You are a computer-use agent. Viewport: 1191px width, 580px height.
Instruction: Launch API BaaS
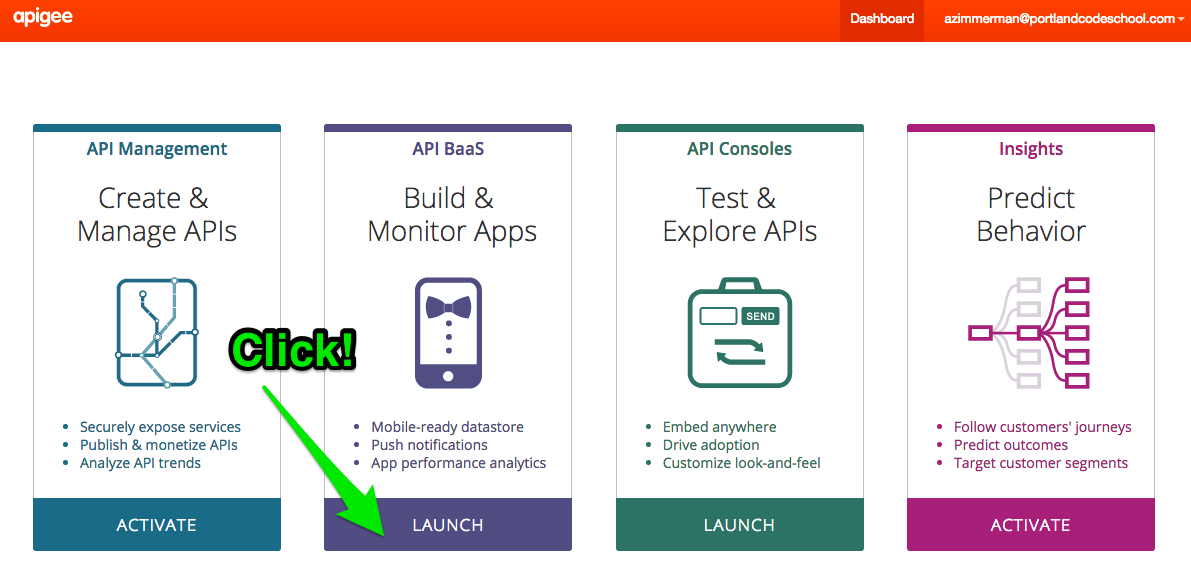tap(448, 525)
